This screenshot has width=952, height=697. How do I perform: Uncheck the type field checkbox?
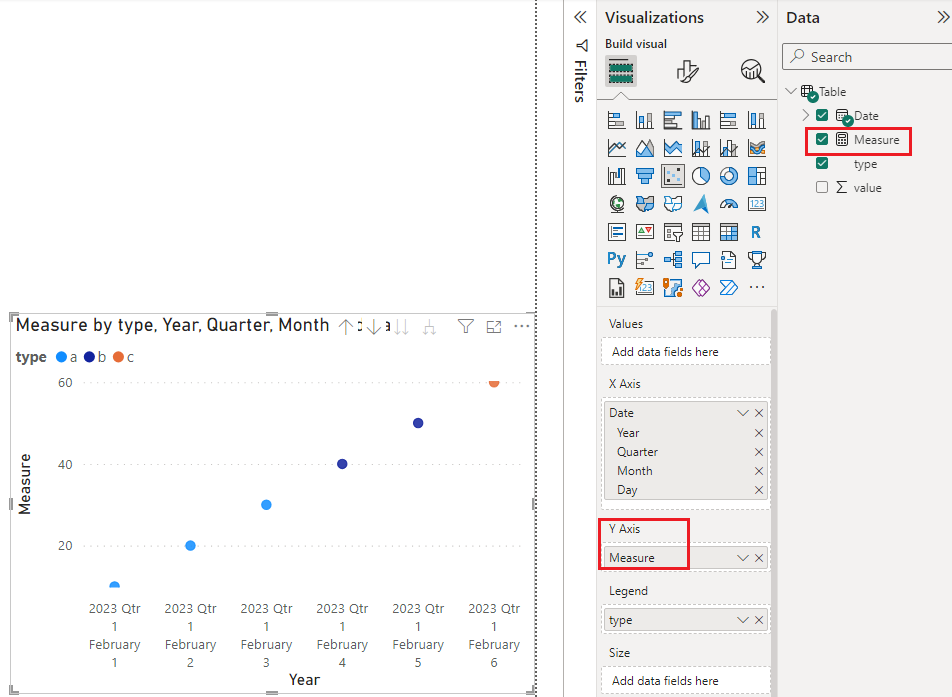coord(822,163)
